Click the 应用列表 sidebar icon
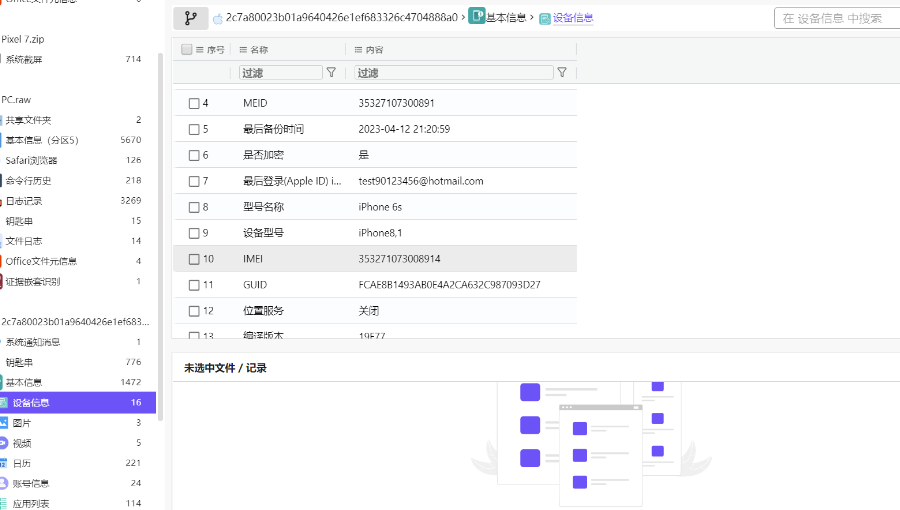 click(x=3, y=503)
